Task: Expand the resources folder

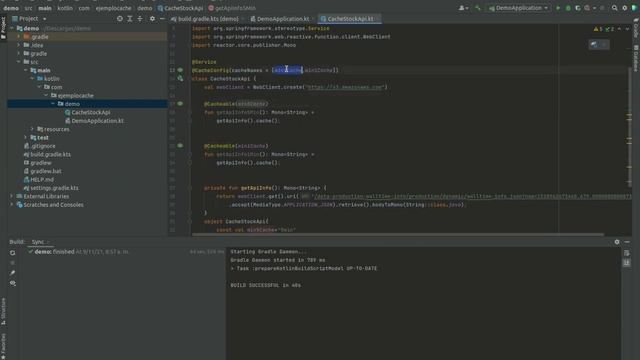Action: [x=33, y=129]
